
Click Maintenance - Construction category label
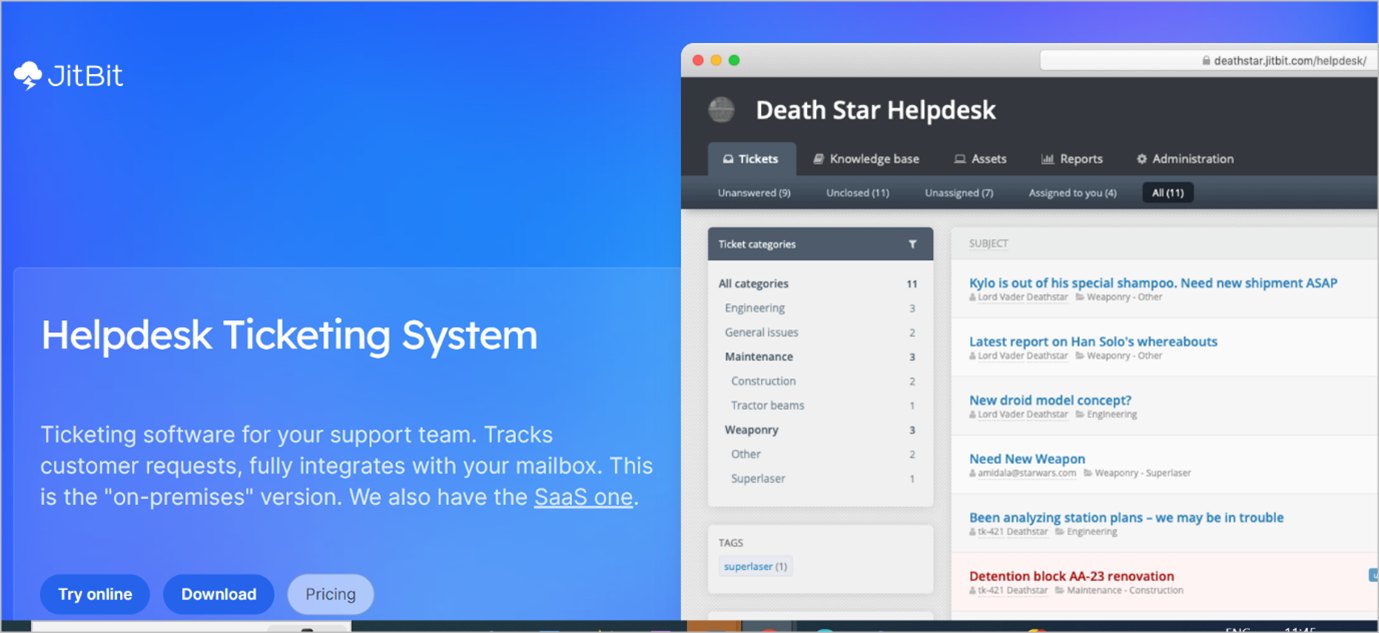pyautogui.click(x=1125, y=590)
